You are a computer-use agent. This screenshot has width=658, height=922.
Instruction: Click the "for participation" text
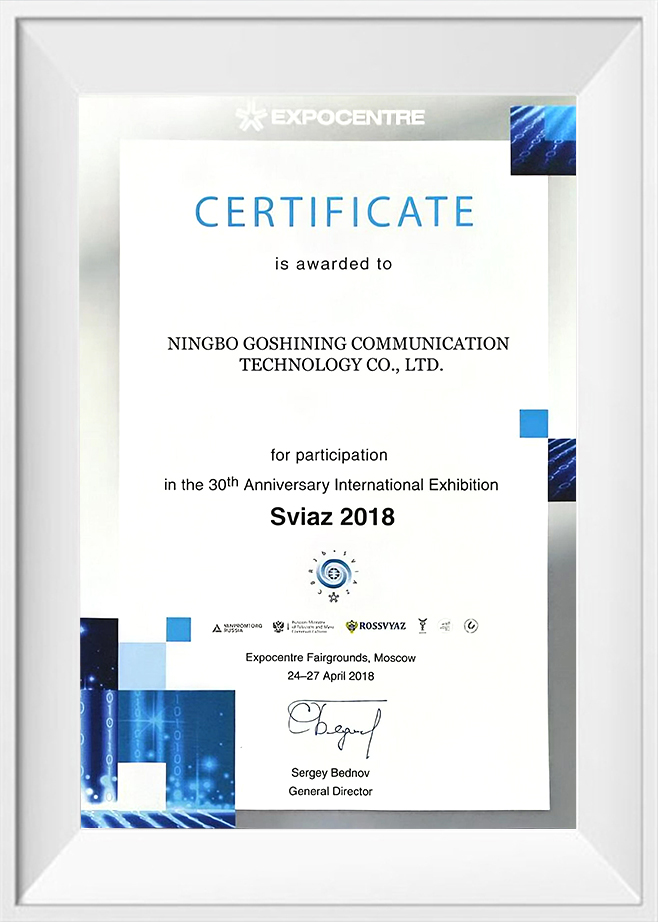(328, 455)
